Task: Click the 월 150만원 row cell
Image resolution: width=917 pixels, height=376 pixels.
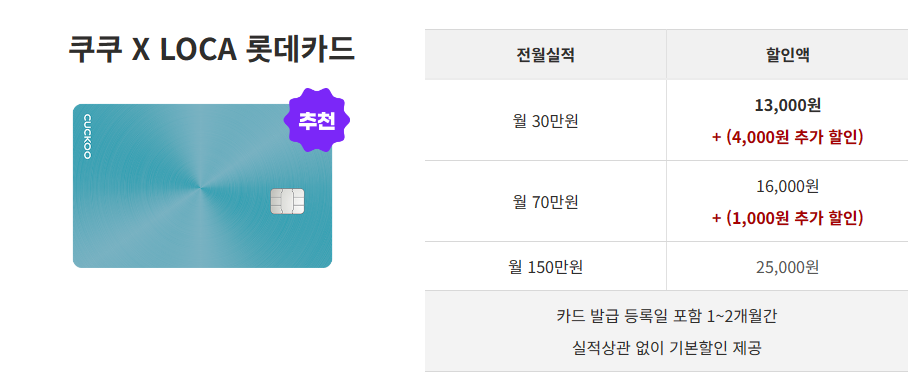Action: (x=545, y=267)
